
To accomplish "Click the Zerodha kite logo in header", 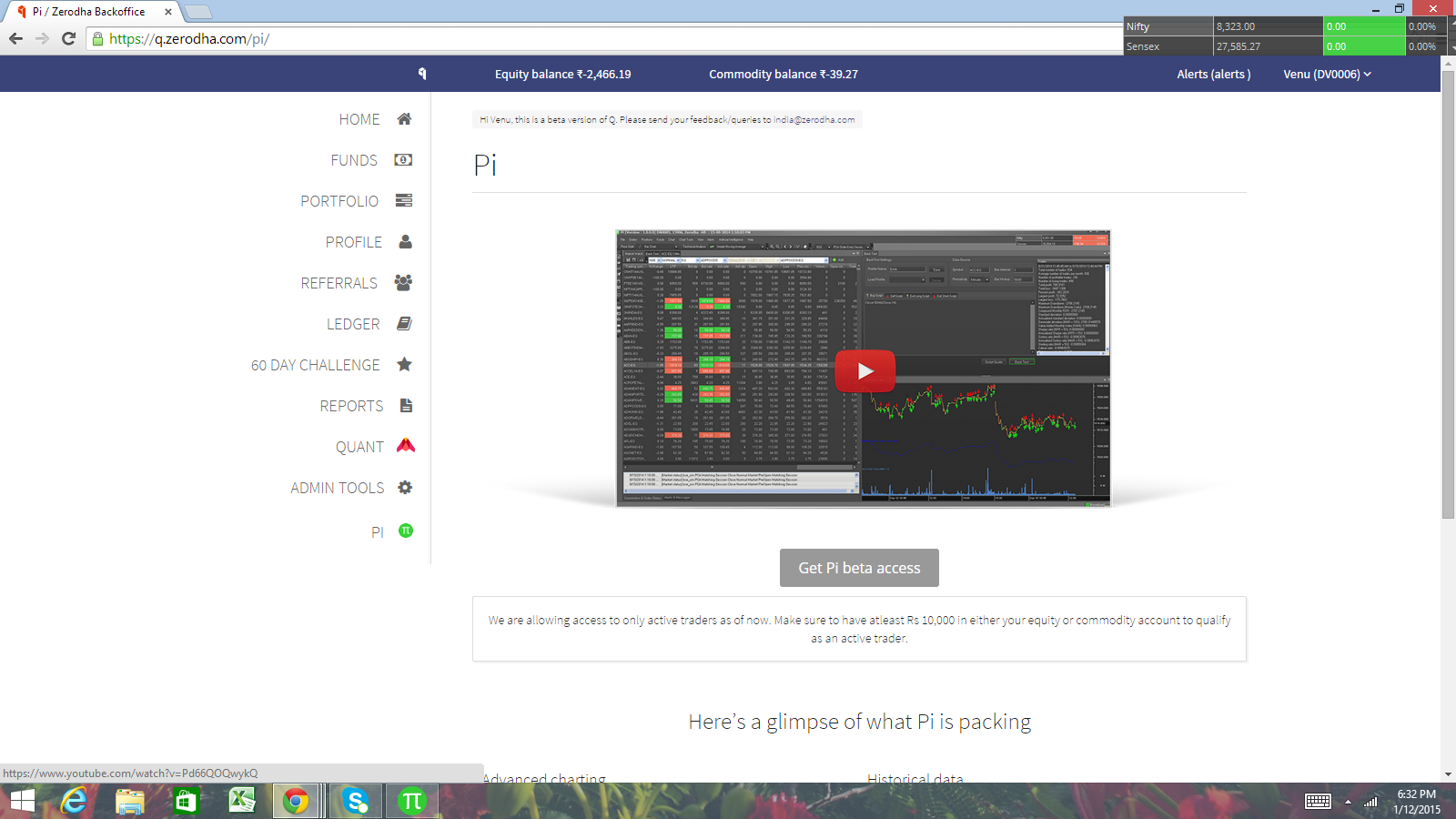I will coord(422,74).
